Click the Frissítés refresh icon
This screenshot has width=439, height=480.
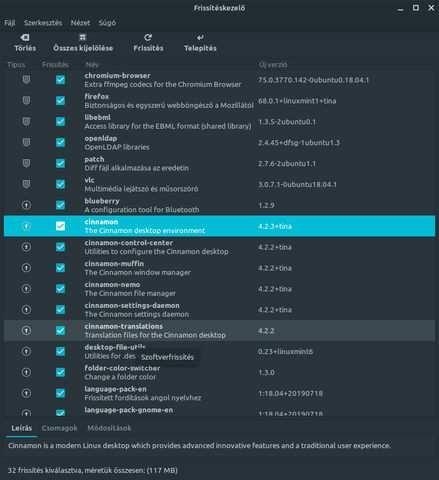(x=148, y=37)
